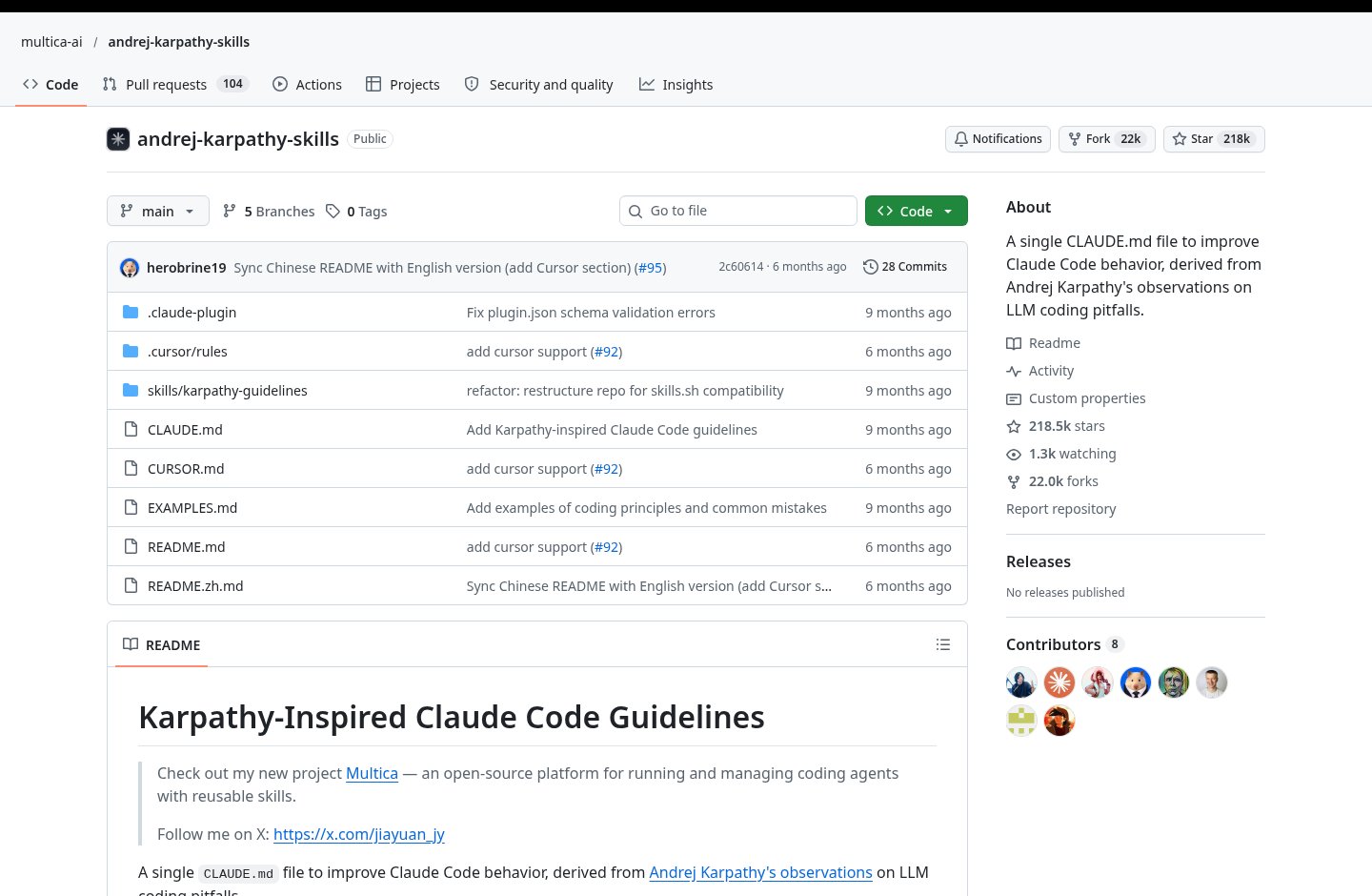The width and height of the screenshot is (1372, 896).
Task: Click commit hash 2c60614
Action: (741, 267)
